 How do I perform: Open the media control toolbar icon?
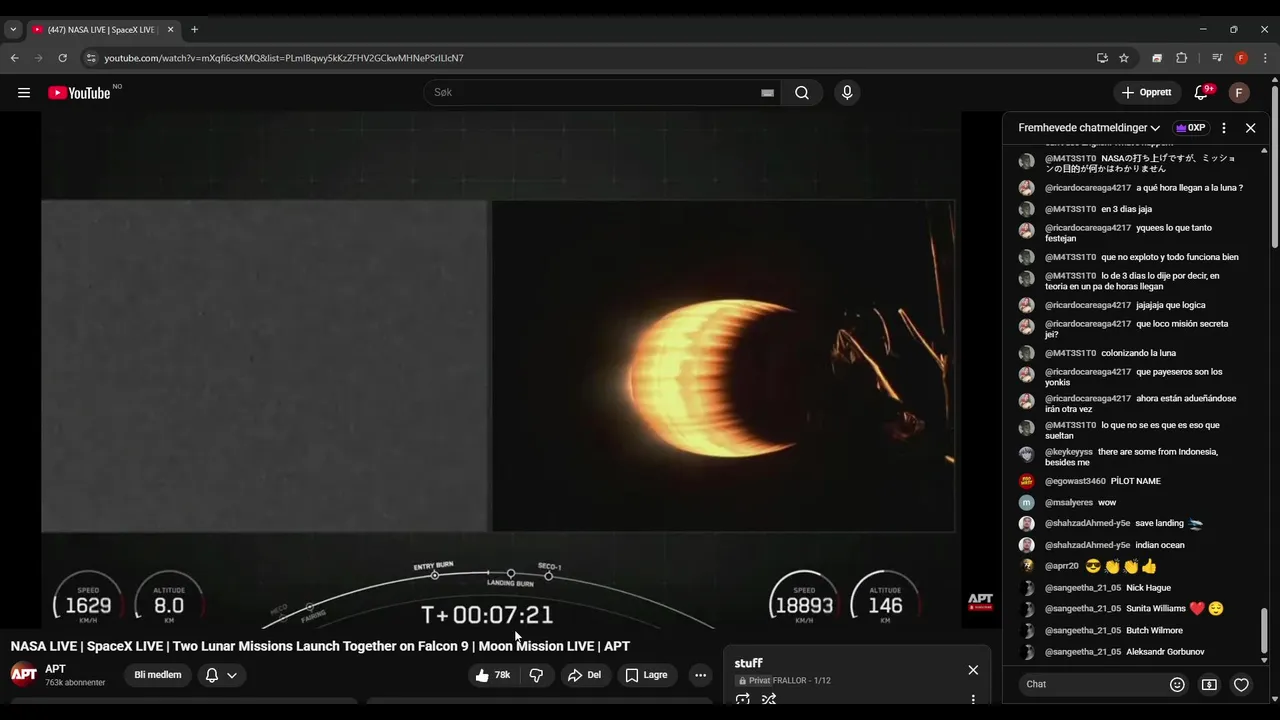point(1217,58)
